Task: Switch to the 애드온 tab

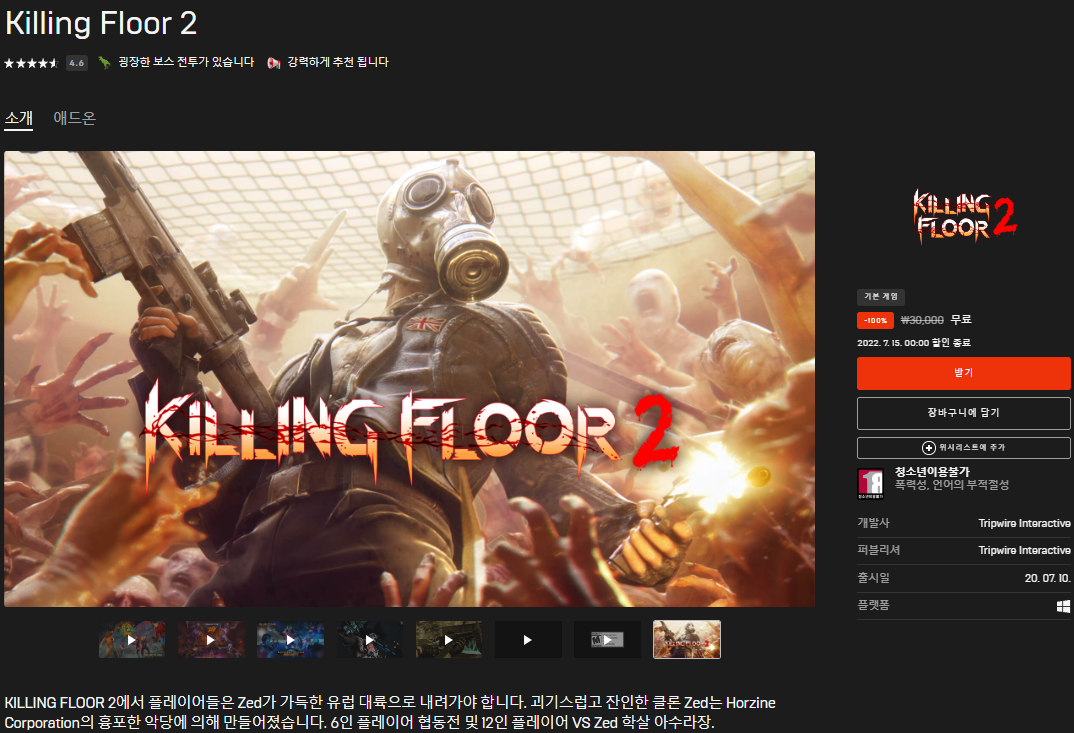Action: [75, 118]
